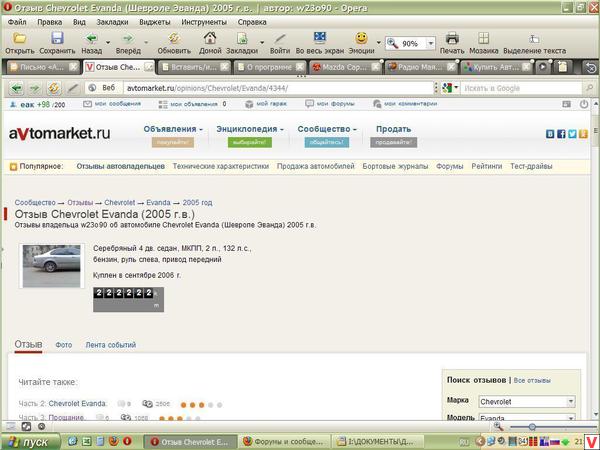The height and width of the screenshot is (450, 600).
Task: Expand the Объявления site menu
Action: coord(173,129)
